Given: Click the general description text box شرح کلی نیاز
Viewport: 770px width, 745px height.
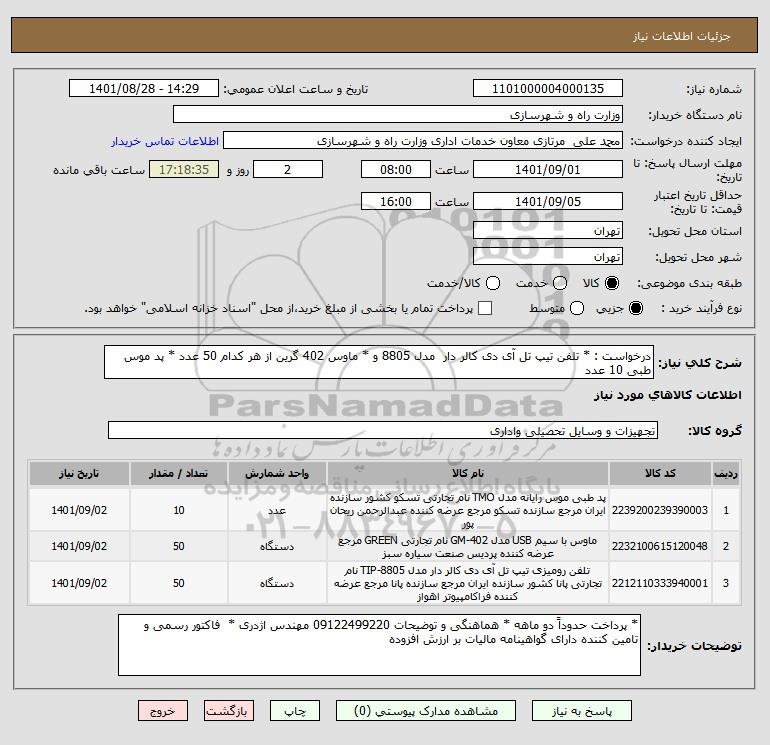Looking at the screenshot, I should (379, 362).
